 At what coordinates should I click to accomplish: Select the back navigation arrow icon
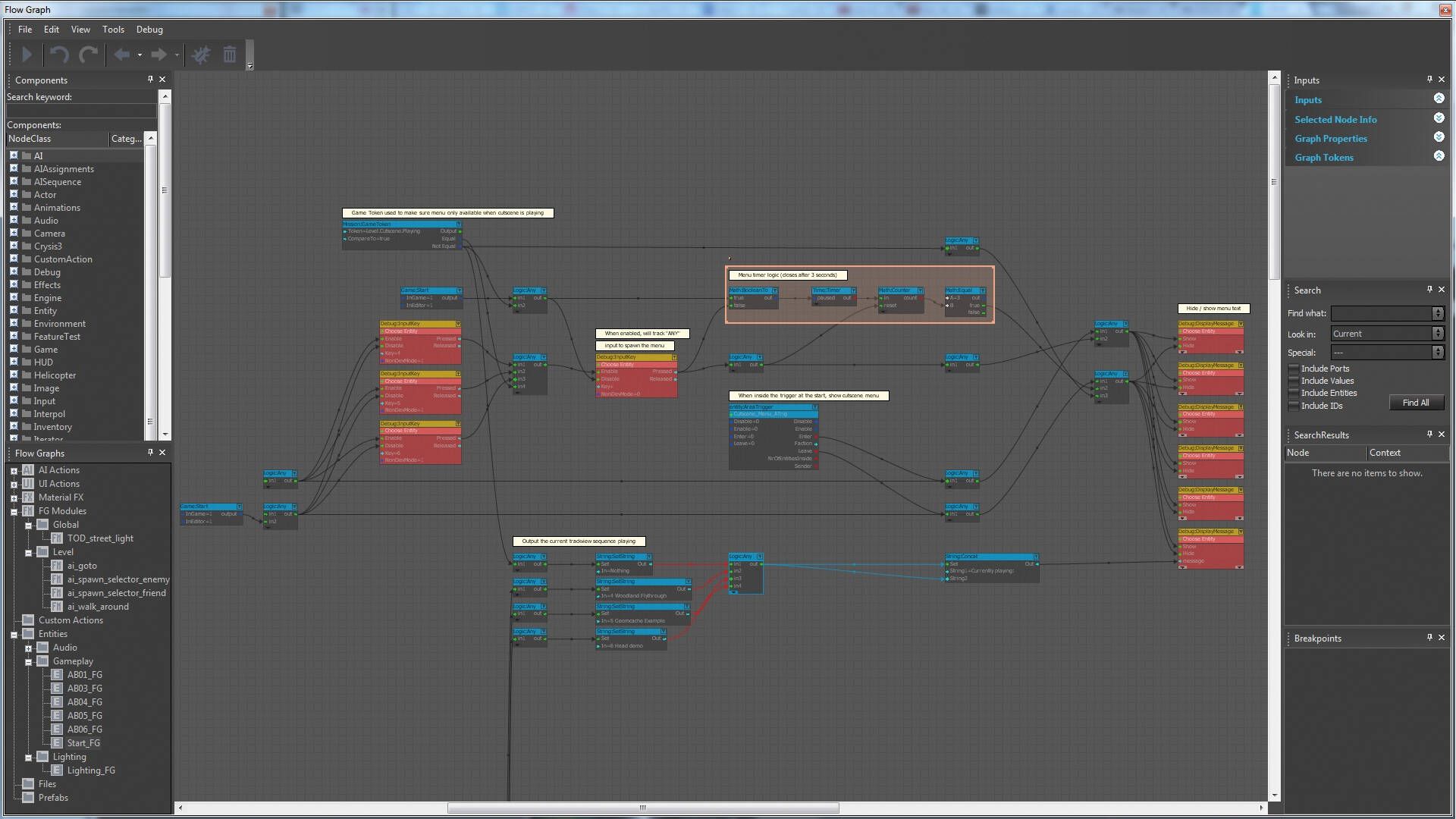click(123, 54)
